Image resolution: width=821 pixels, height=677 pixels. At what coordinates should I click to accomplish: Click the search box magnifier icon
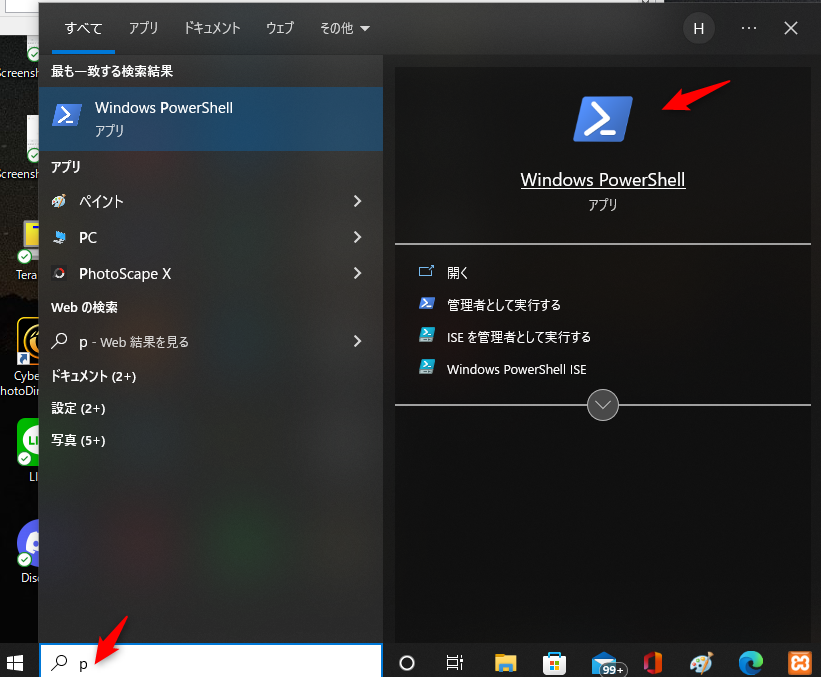click(x=59, y=662)
